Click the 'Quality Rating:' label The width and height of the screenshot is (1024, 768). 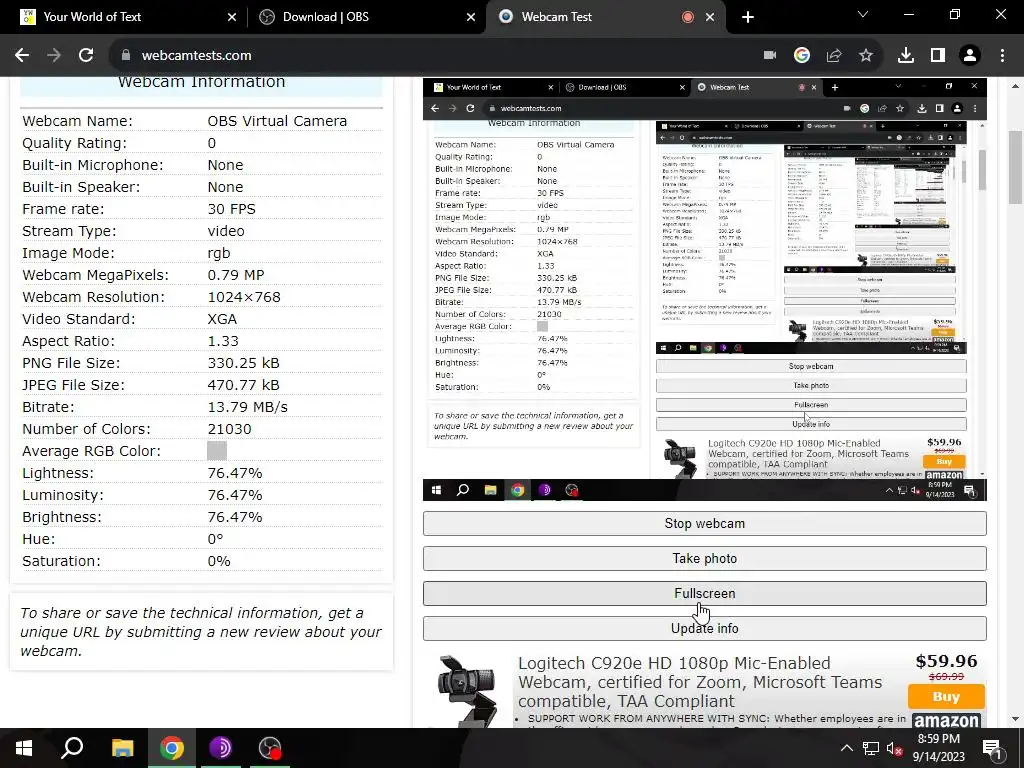click(x=74, y=143)
